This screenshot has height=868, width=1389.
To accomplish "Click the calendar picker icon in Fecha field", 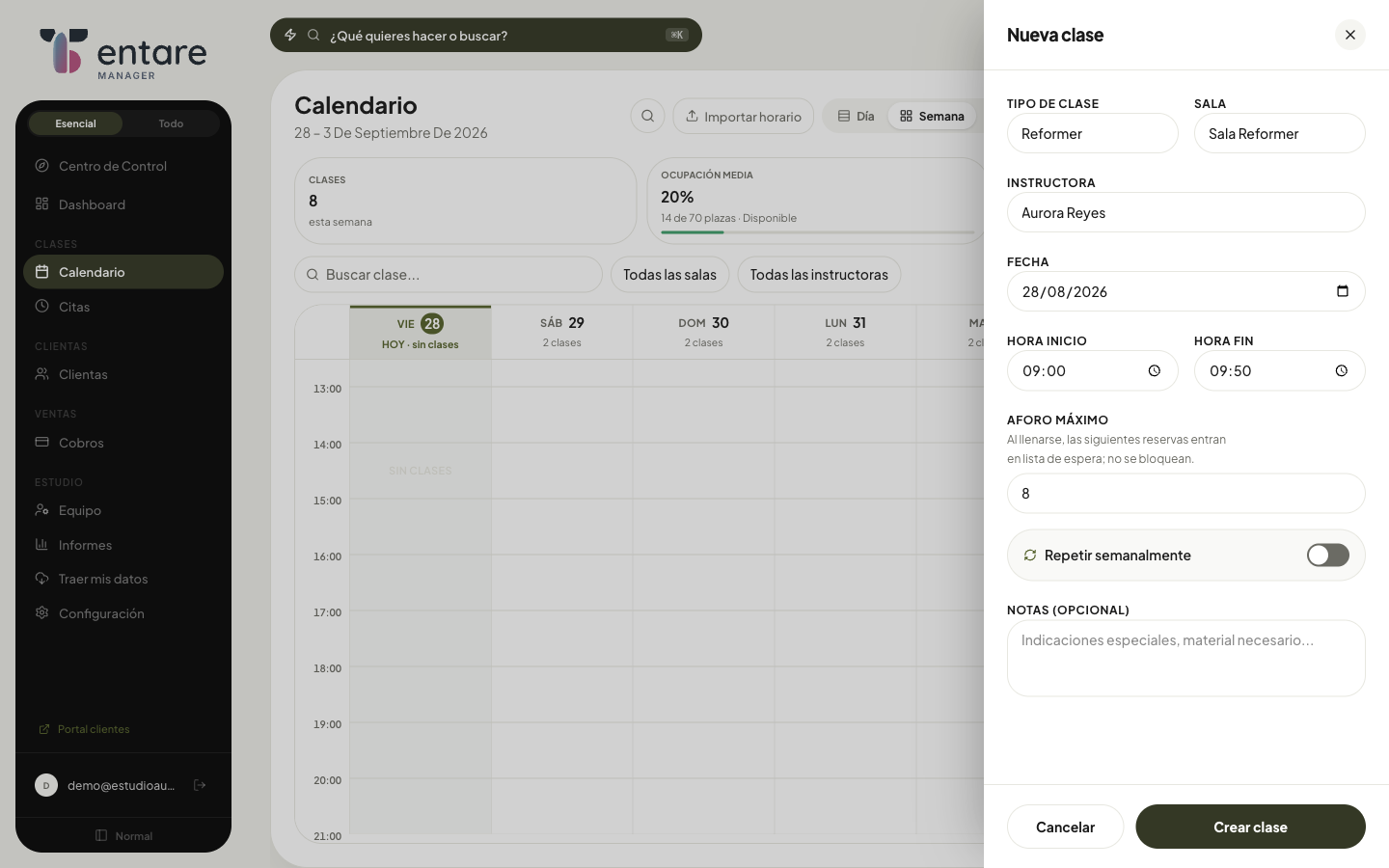I will click(x=1342, y=291).
